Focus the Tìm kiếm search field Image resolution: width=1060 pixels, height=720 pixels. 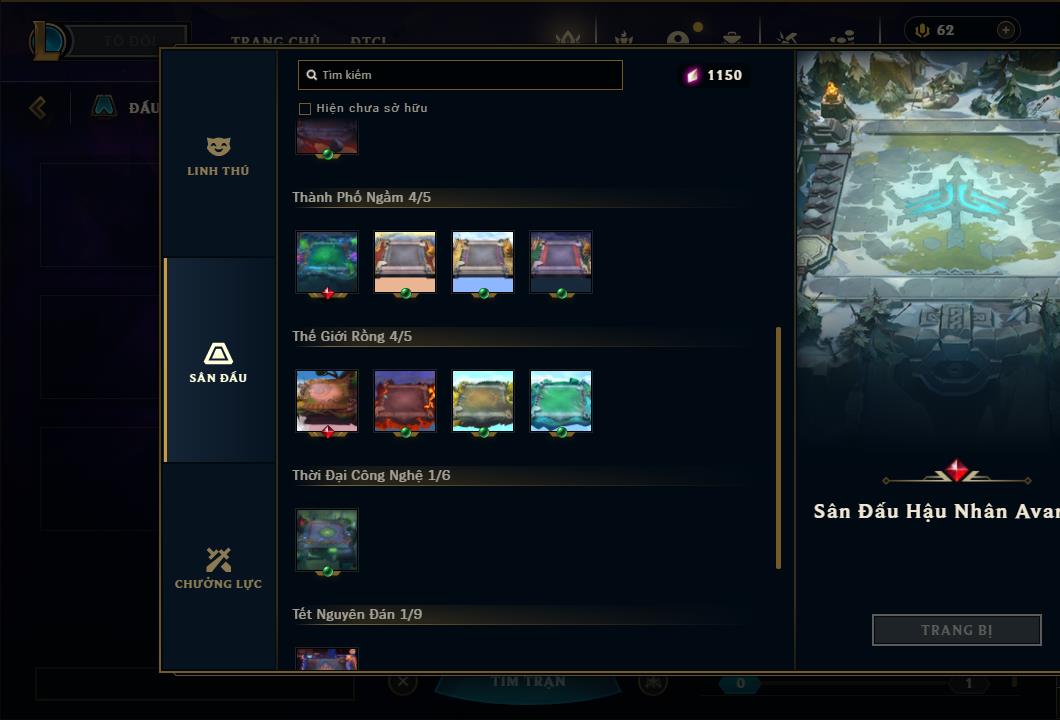tap(460, 75)
